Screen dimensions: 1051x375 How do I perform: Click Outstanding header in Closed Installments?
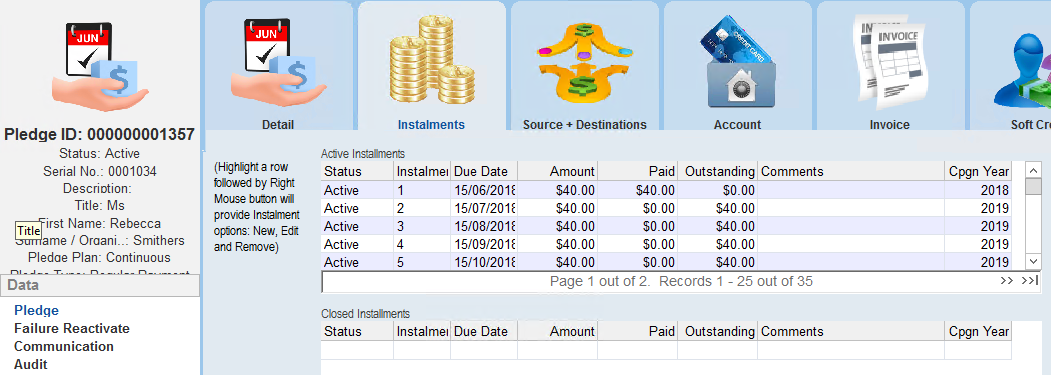coord(718,331)
